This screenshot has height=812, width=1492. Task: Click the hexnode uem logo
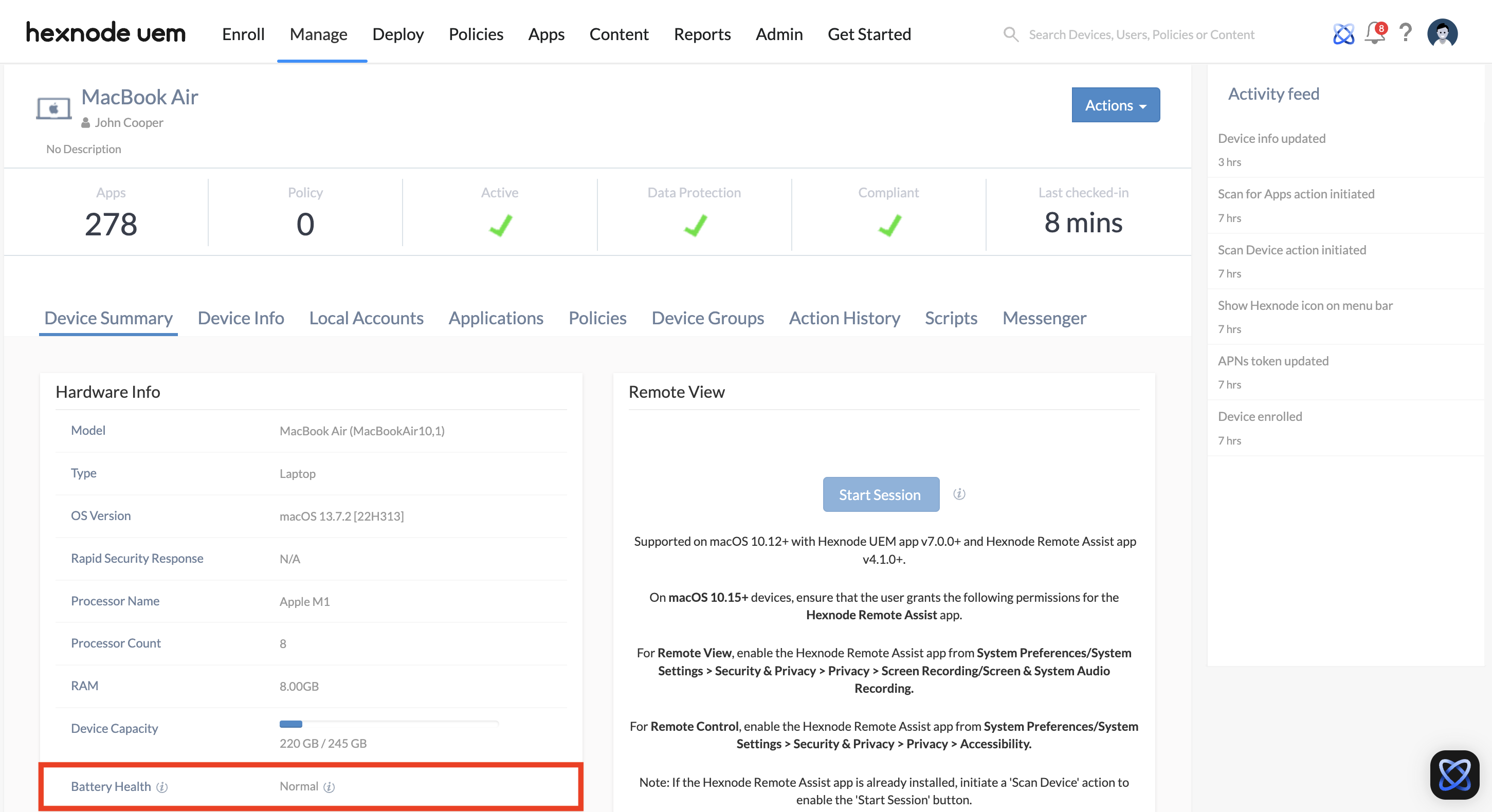(105, 32)
